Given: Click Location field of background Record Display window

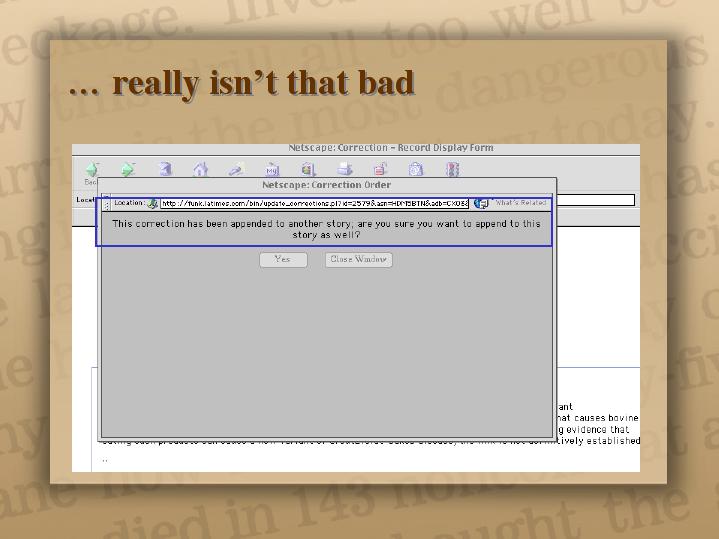Looking at the screenshot, I should (596, 200).
